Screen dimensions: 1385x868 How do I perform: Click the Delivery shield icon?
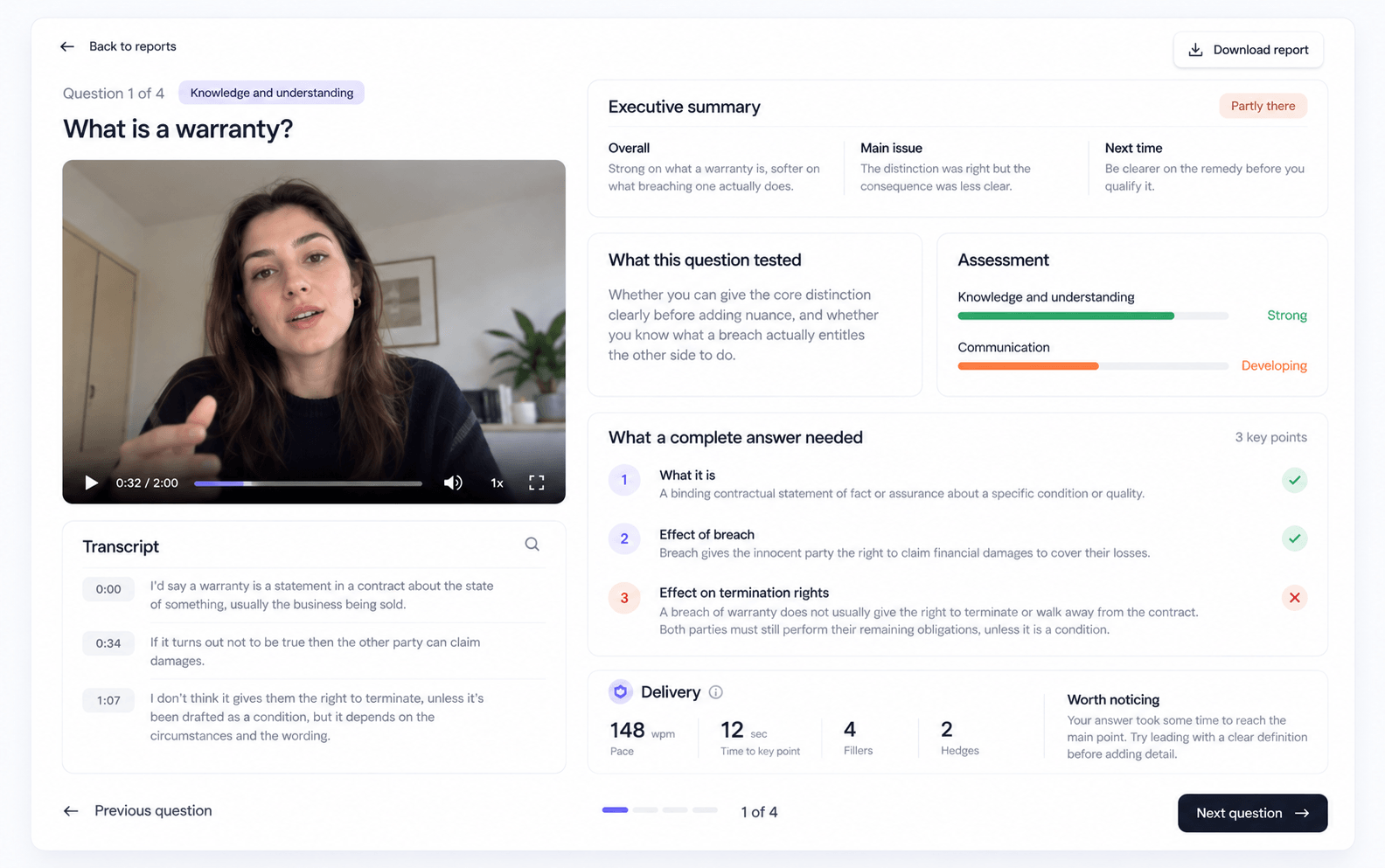point(621,691)
